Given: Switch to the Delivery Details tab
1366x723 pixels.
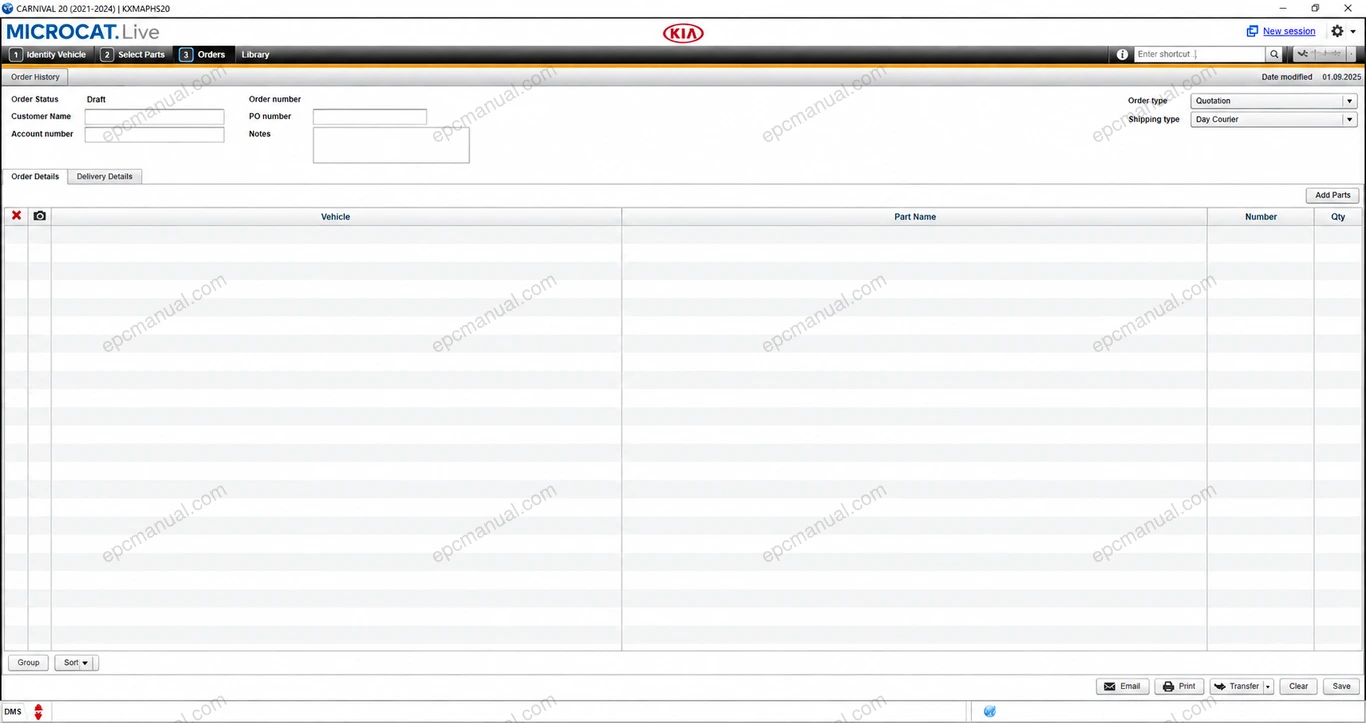Looking at the screenshot, I should click(105, 176).
